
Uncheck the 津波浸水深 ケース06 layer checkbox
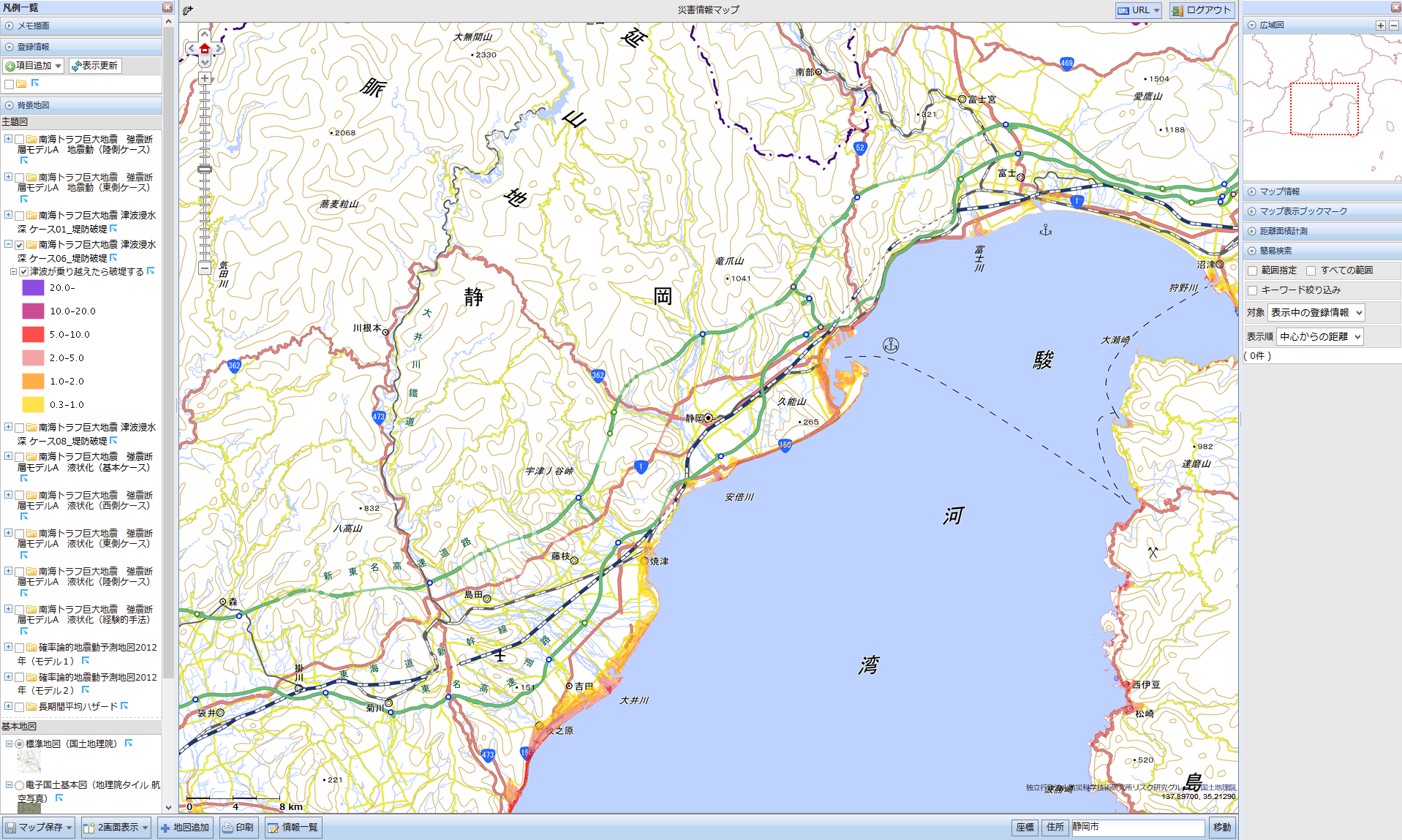(x=20, y=245)
